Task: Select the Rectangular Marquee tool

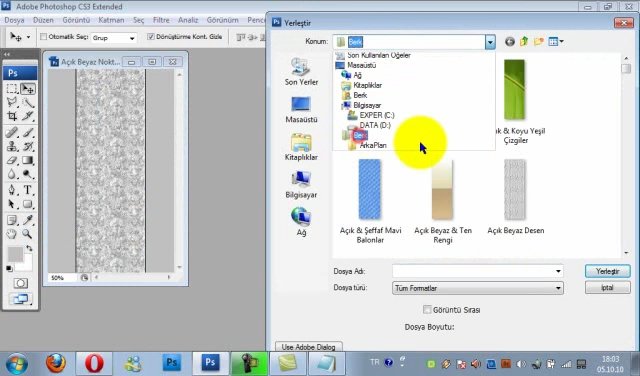Action: (x=12, y=89)
